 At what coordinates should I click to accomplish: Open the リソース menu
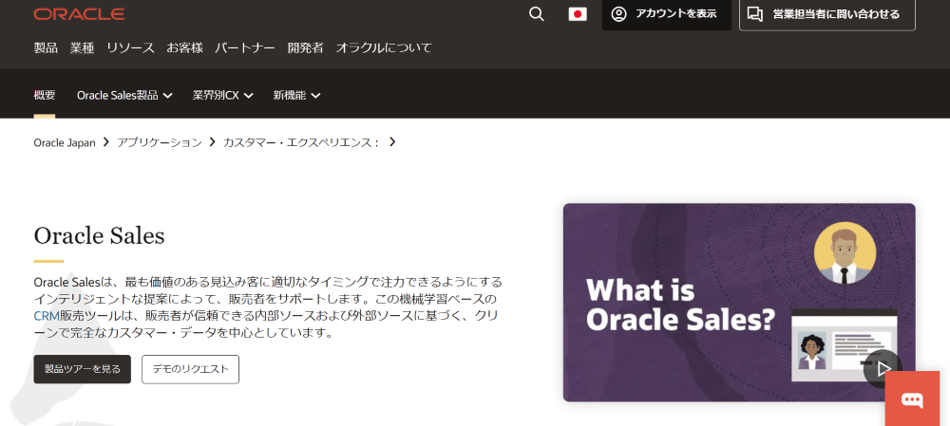[x=130, y=48]
